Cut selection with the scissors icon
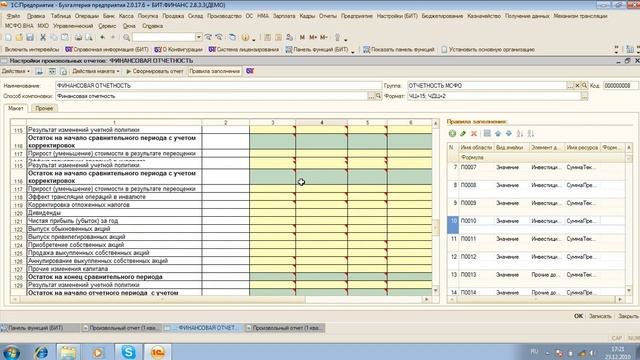This screenshot has width=640, height=360. (43, 38)
